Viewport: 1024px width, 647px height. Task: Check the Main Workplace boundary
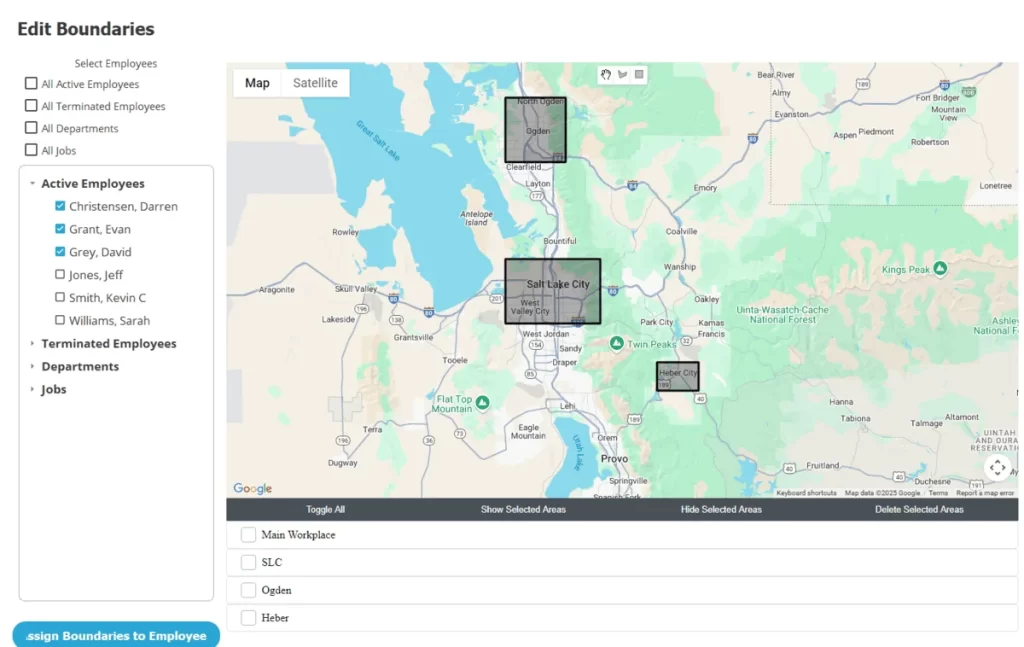(x=247, y=534)
